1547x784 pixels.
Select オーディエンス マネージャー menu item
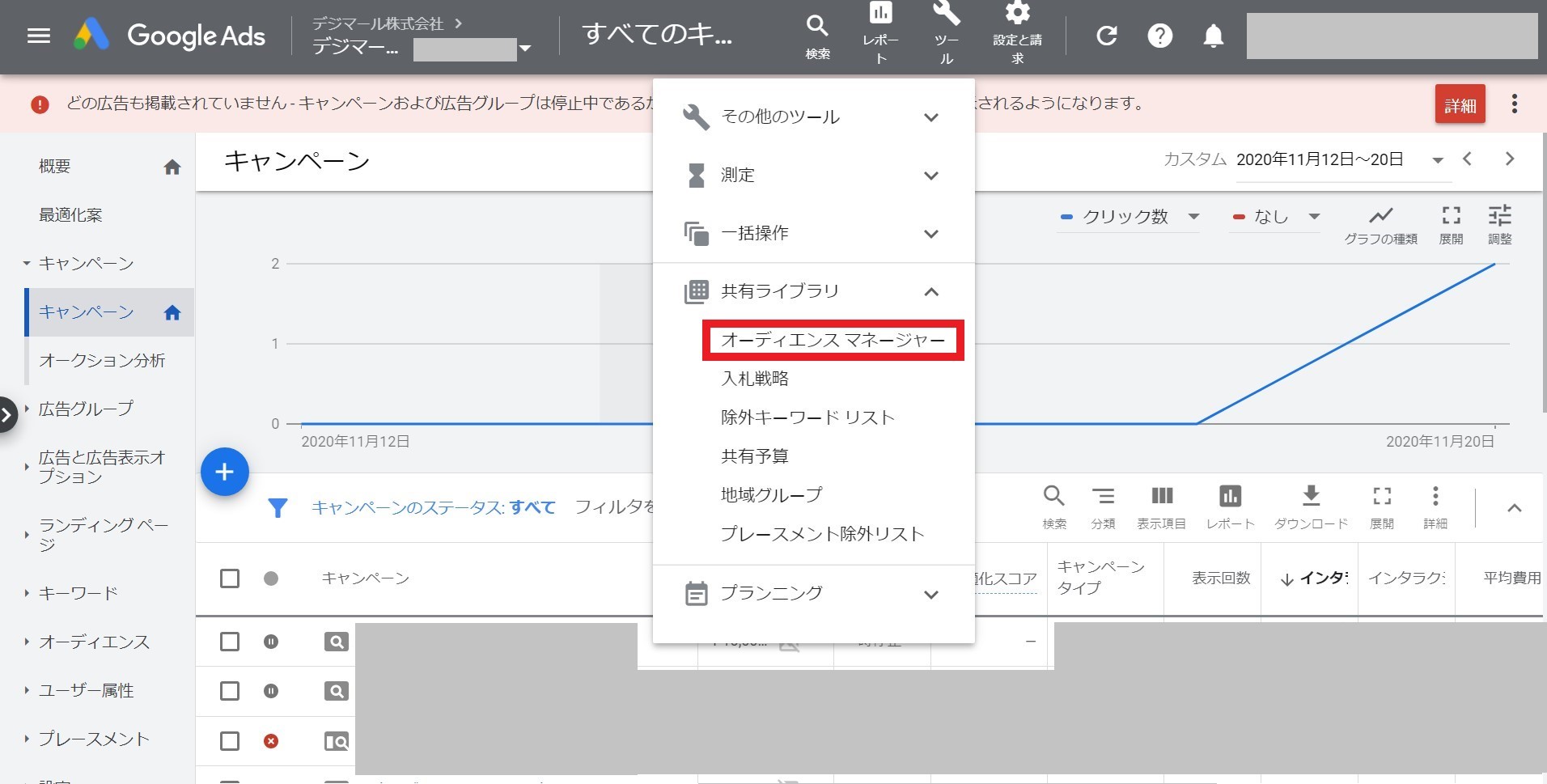[x=833, y=340]
